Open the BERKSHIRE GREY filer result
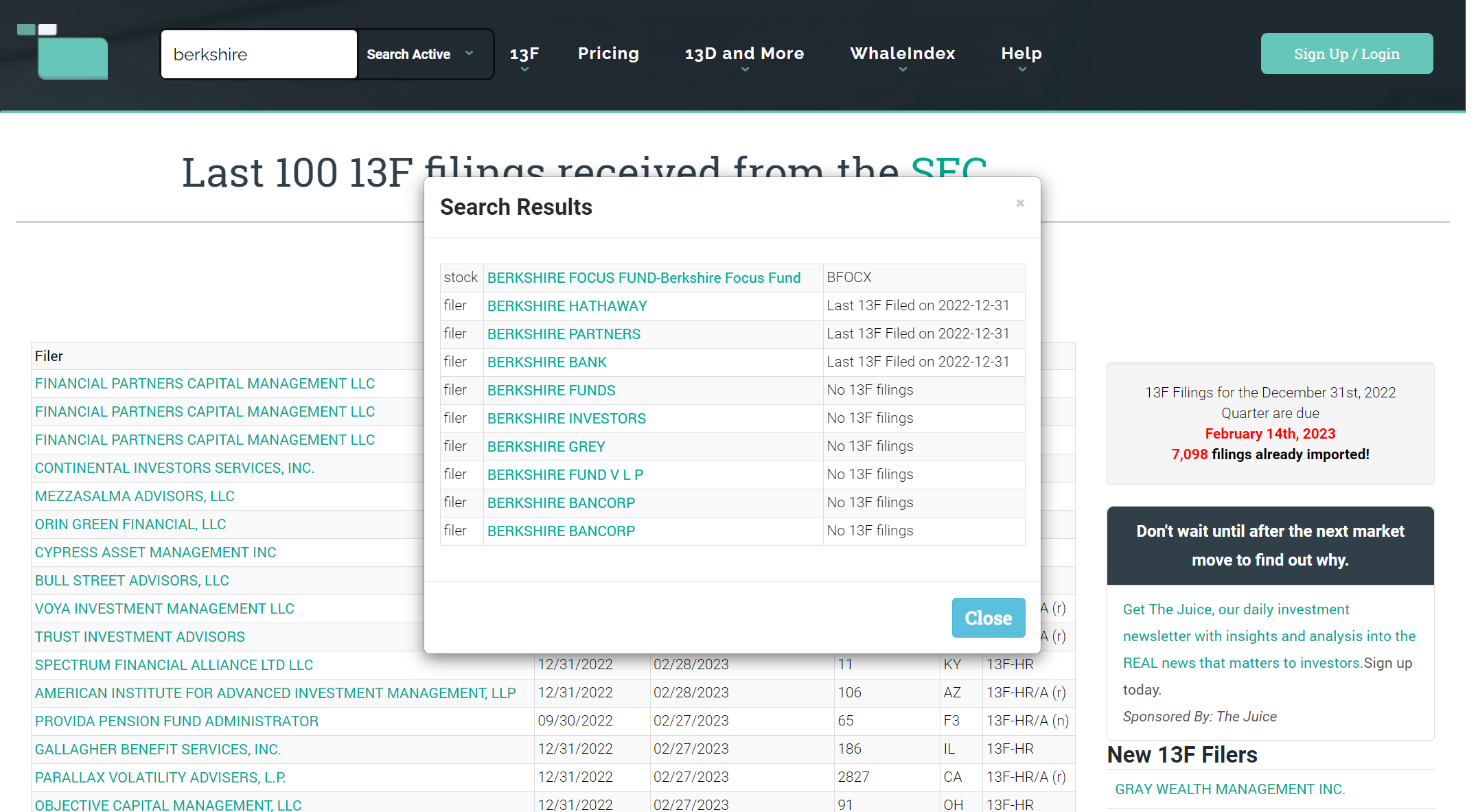 coord(546,447)
